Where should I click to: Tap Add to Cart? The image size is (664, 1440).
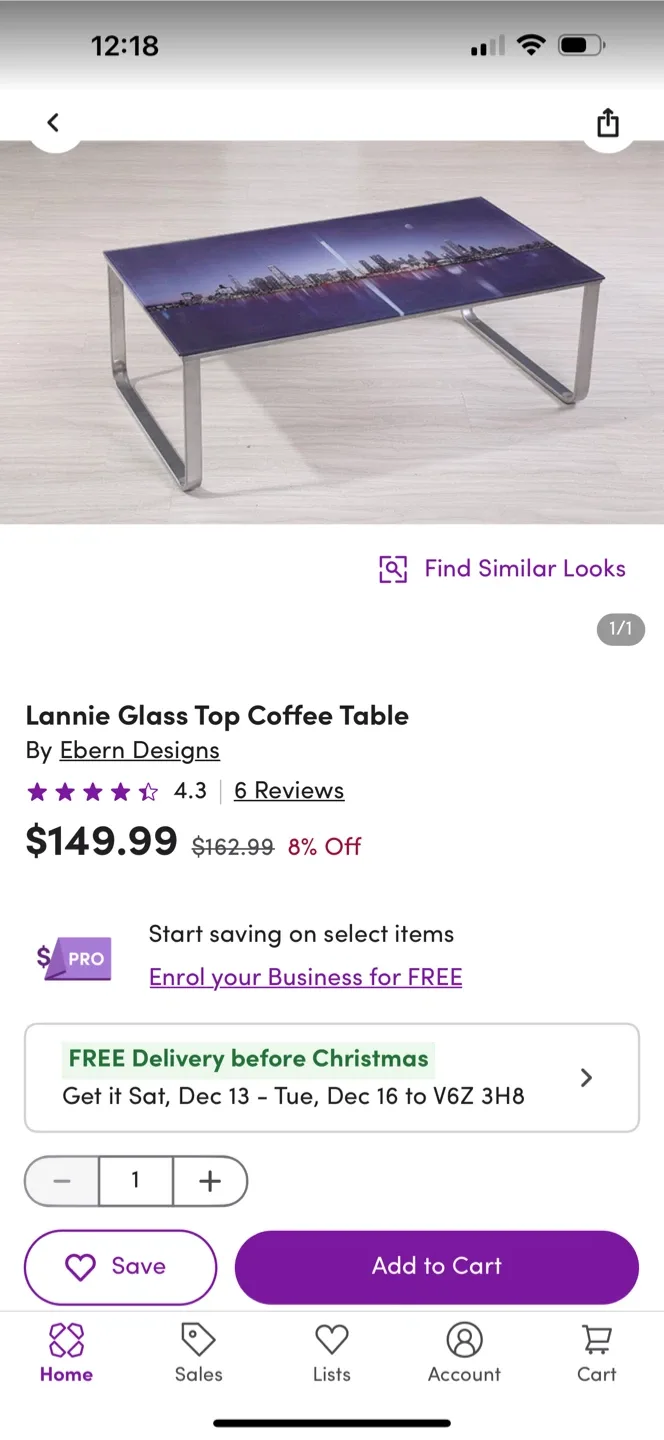tap(436, 1266)
